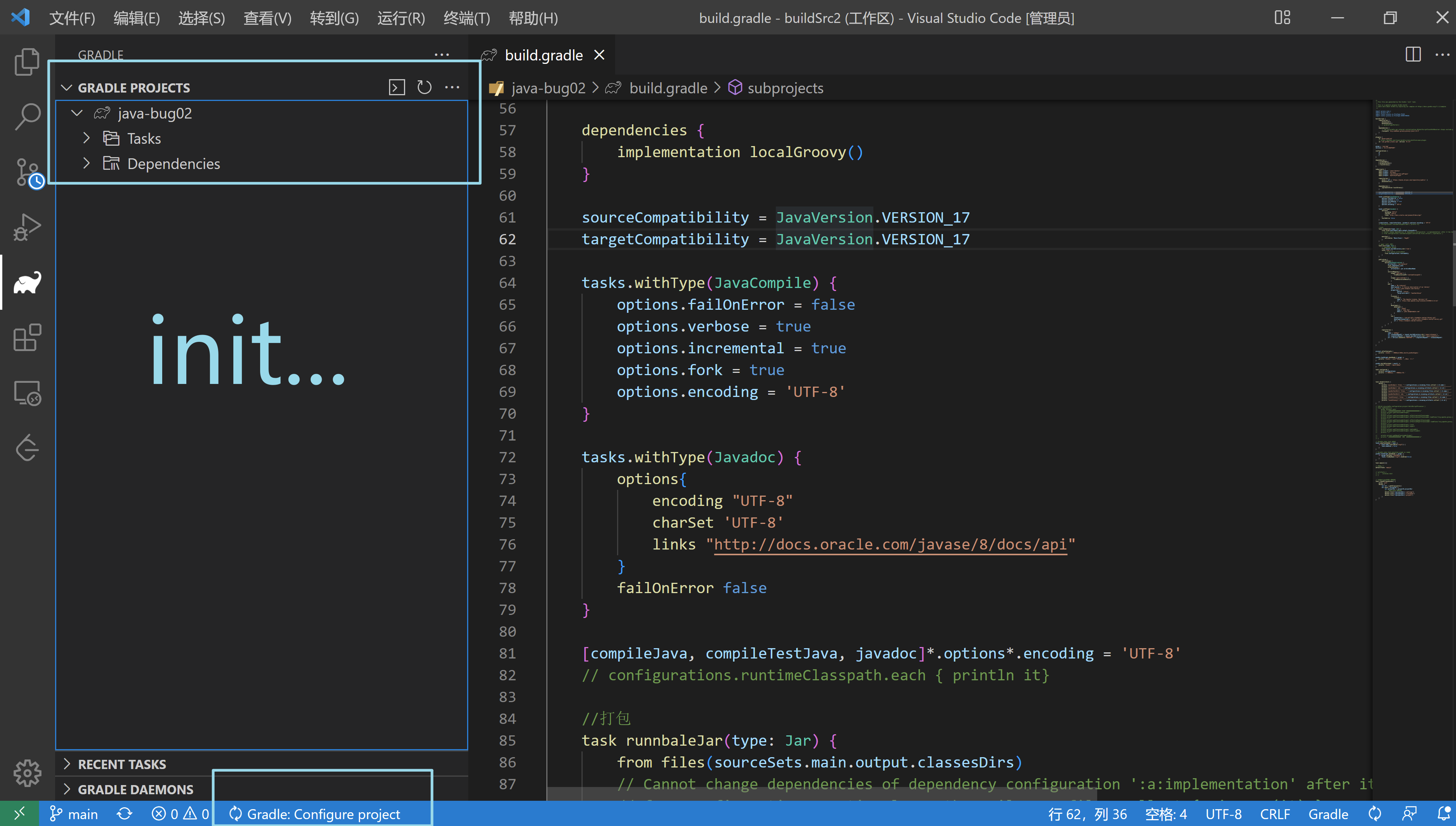Open the Explorer view in activity bar
This screenshot has width=1456, height=826.
pos(27,61)
